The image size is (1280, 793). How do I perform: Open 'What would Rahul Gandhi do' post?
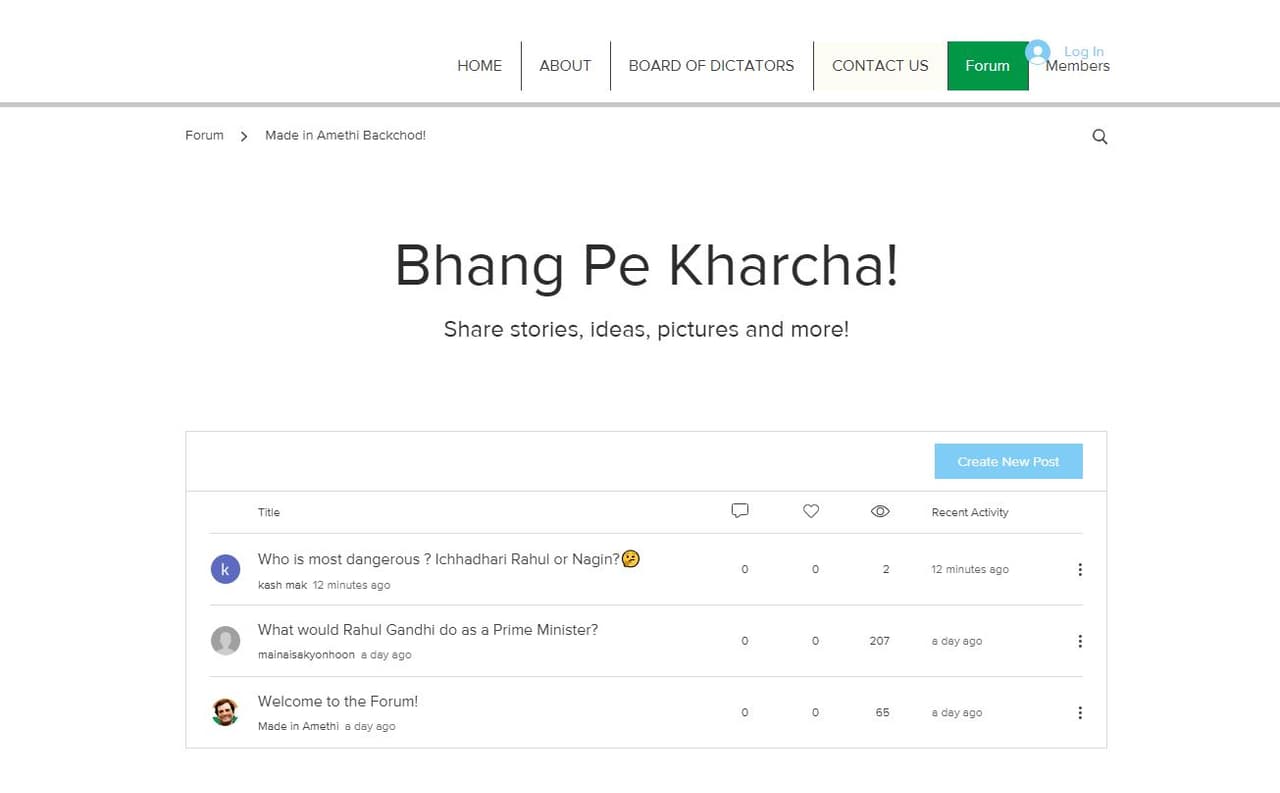(x=427, y=630)
